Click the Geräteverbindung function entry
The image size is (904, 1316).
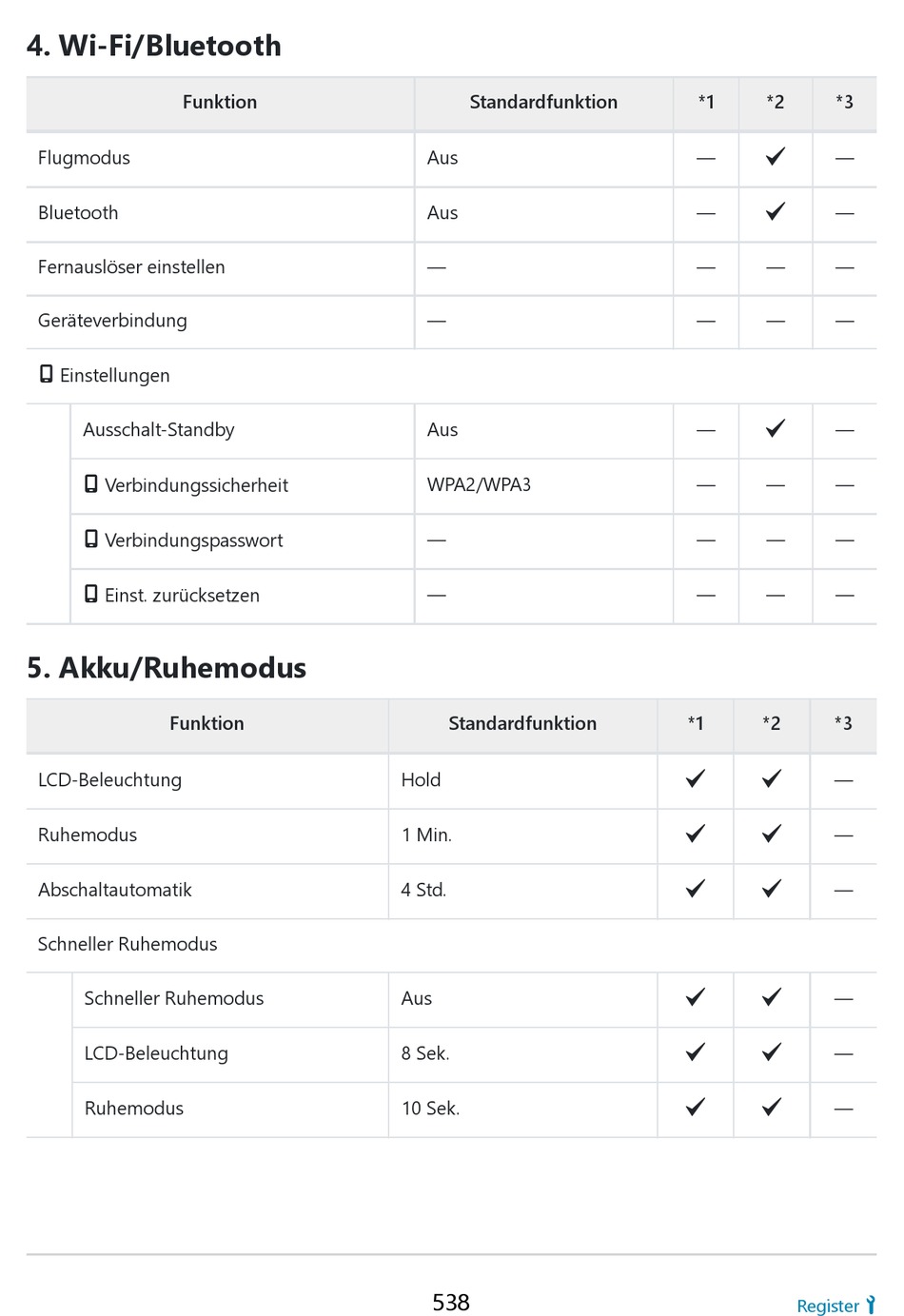point(112,321)
